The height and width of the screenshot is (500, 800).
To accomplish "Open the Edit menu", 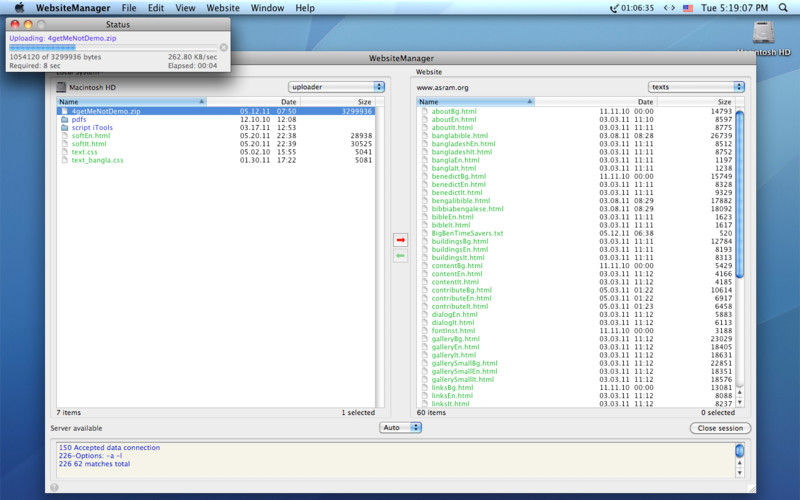I will click(156, 8).
